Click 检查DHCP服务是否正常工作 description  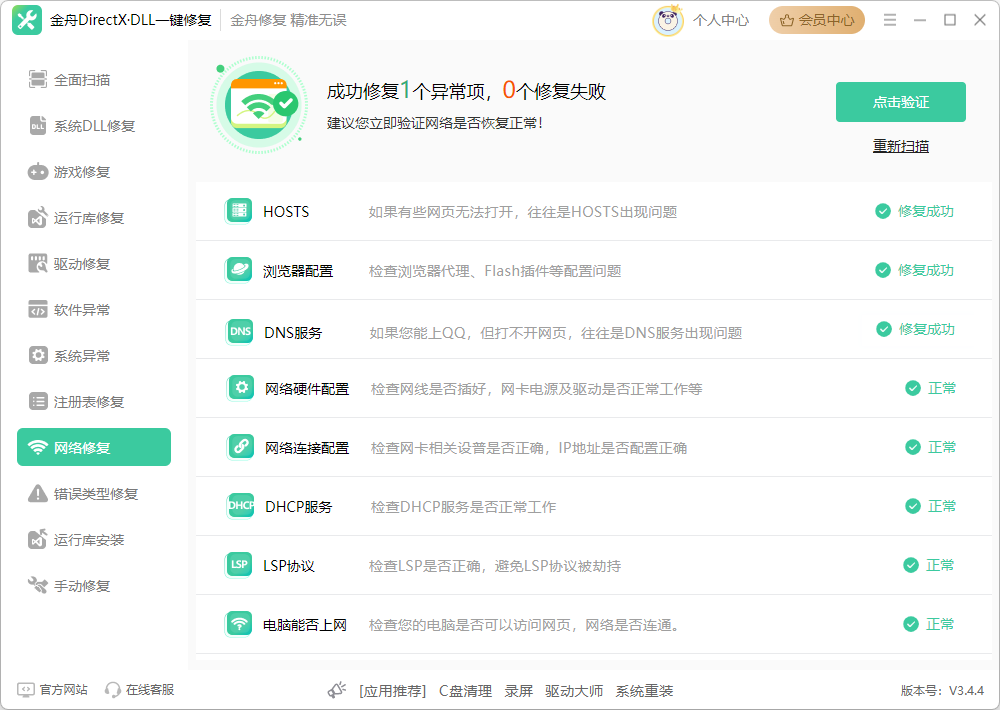tap(463, 507)
